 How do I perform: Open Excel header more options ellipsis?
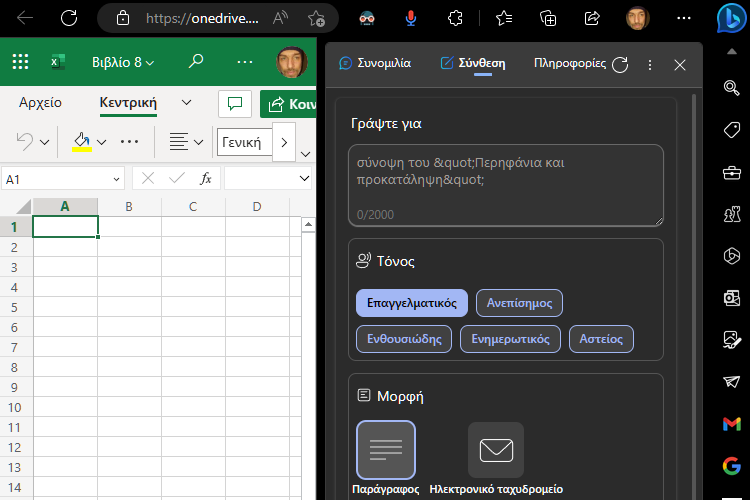click(244, 62)
